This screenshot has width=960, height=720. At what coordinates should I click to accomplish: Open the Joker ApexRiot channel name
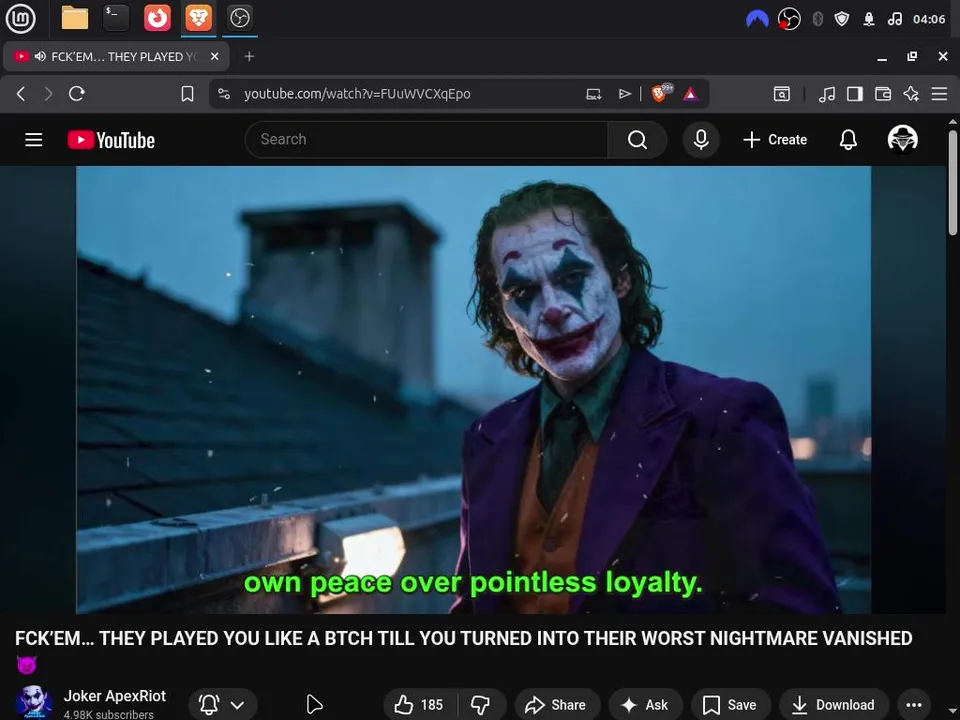point(114,696)
